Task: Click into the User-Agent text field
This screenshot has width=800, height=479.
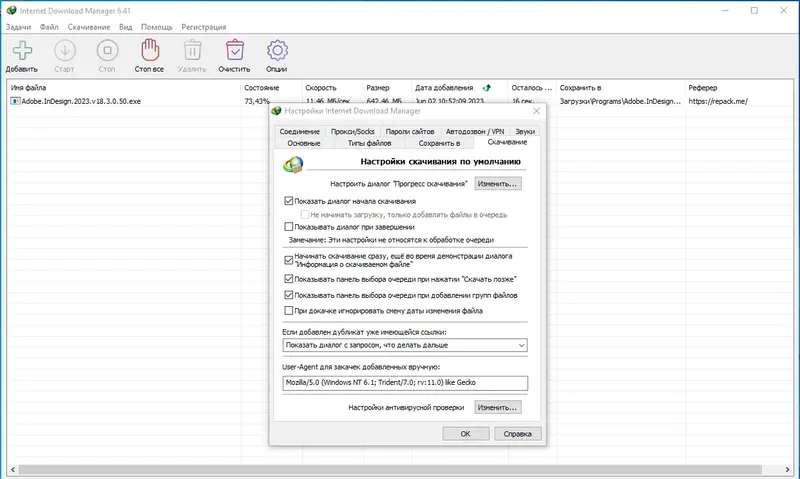Action: click(405, 383)
